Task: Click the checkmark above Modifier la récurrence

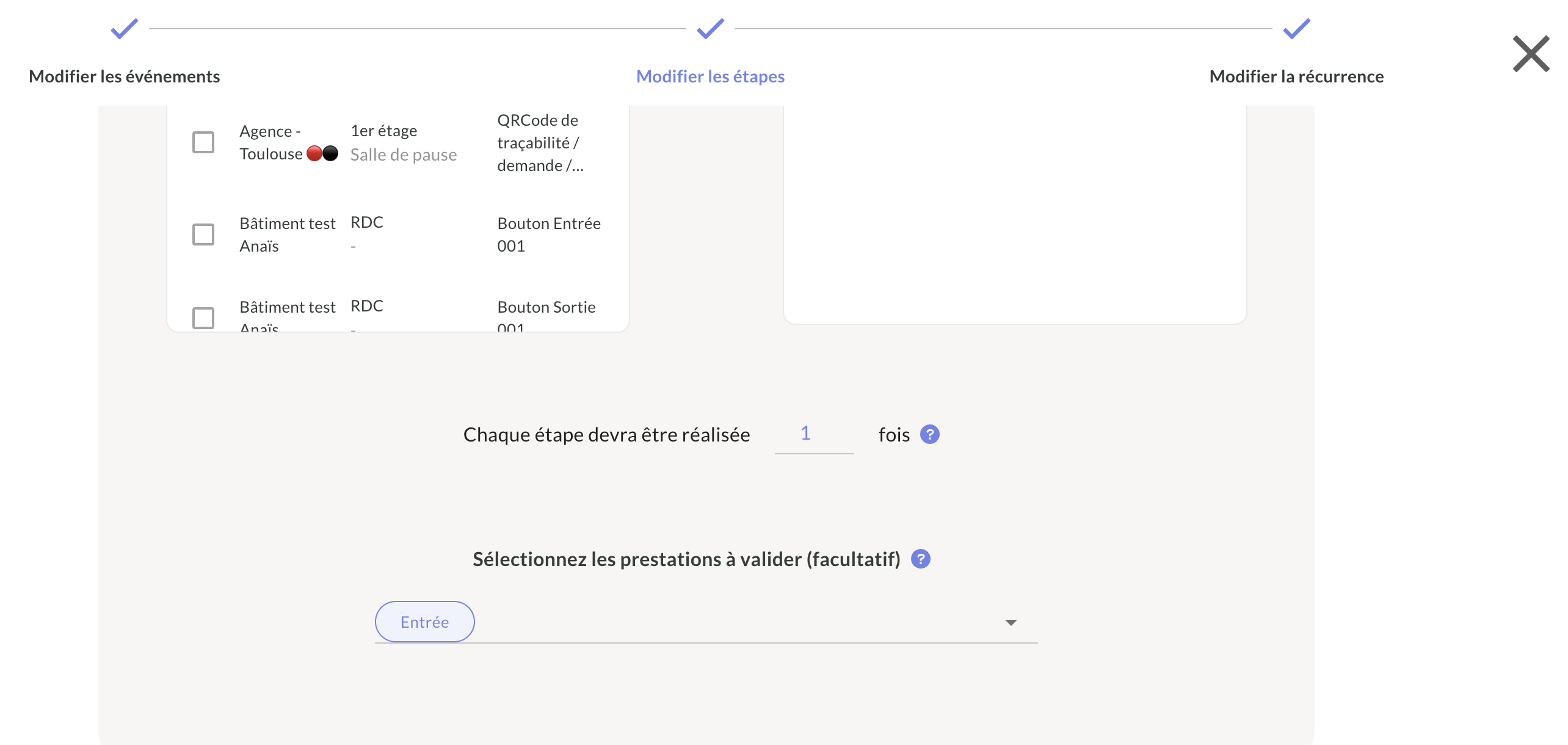Action: 1296,28
